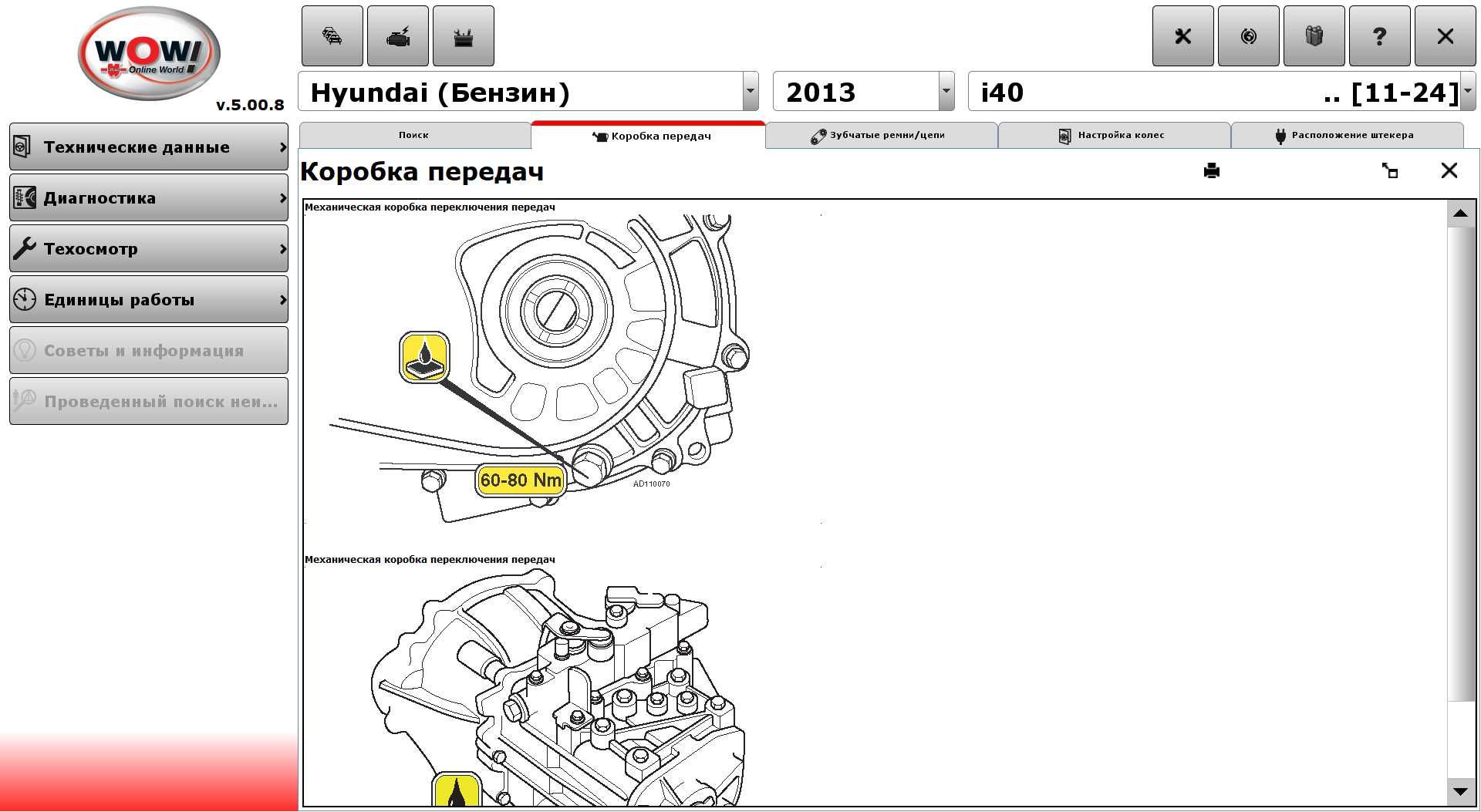The width and height of the screenshot is (1481, 812).
Task: Print the Коробка передач page
Action: pos(1212,171)
